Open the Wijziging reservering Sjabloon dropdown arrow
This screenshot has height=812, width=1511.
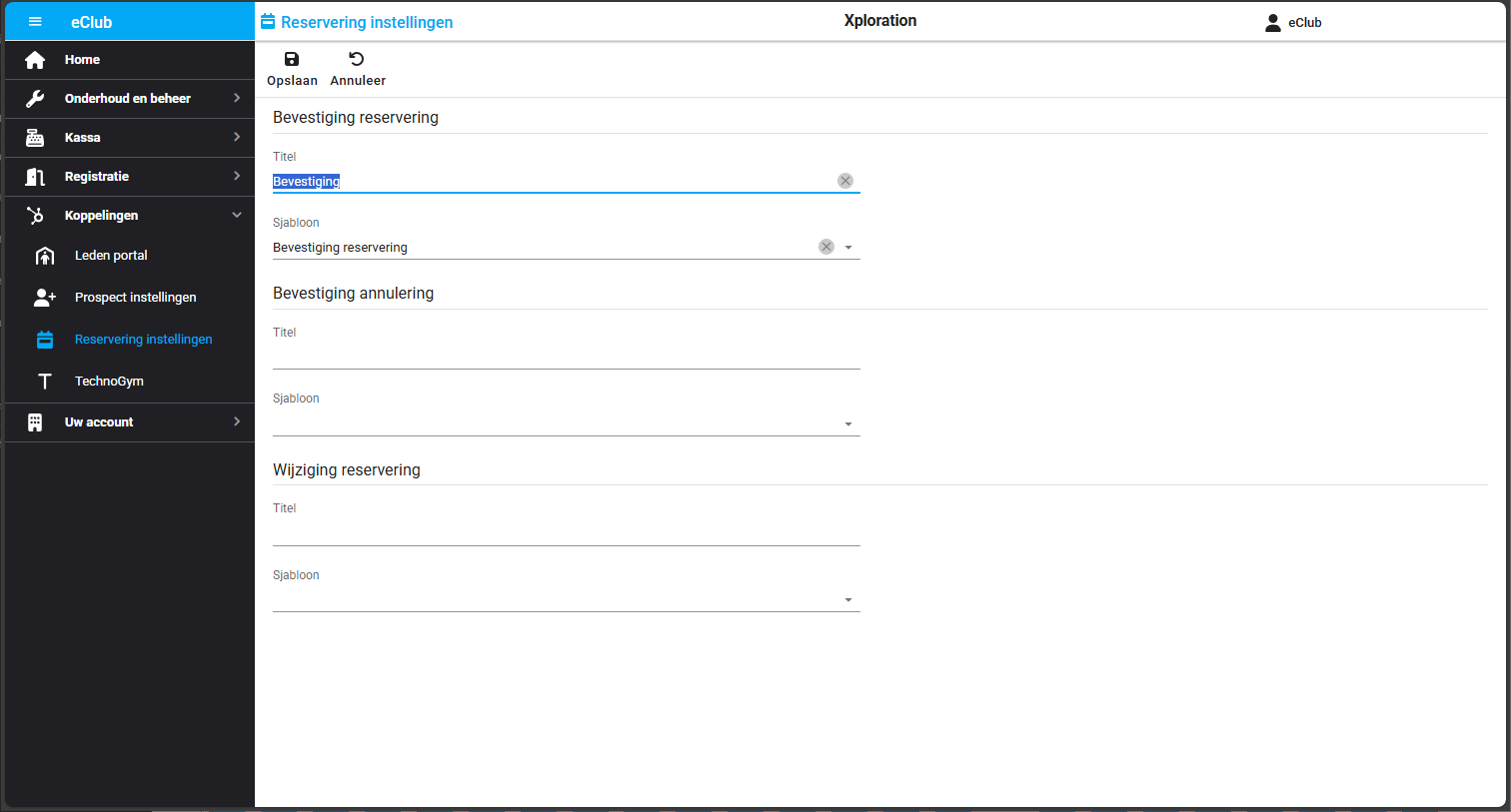point(848,600)
